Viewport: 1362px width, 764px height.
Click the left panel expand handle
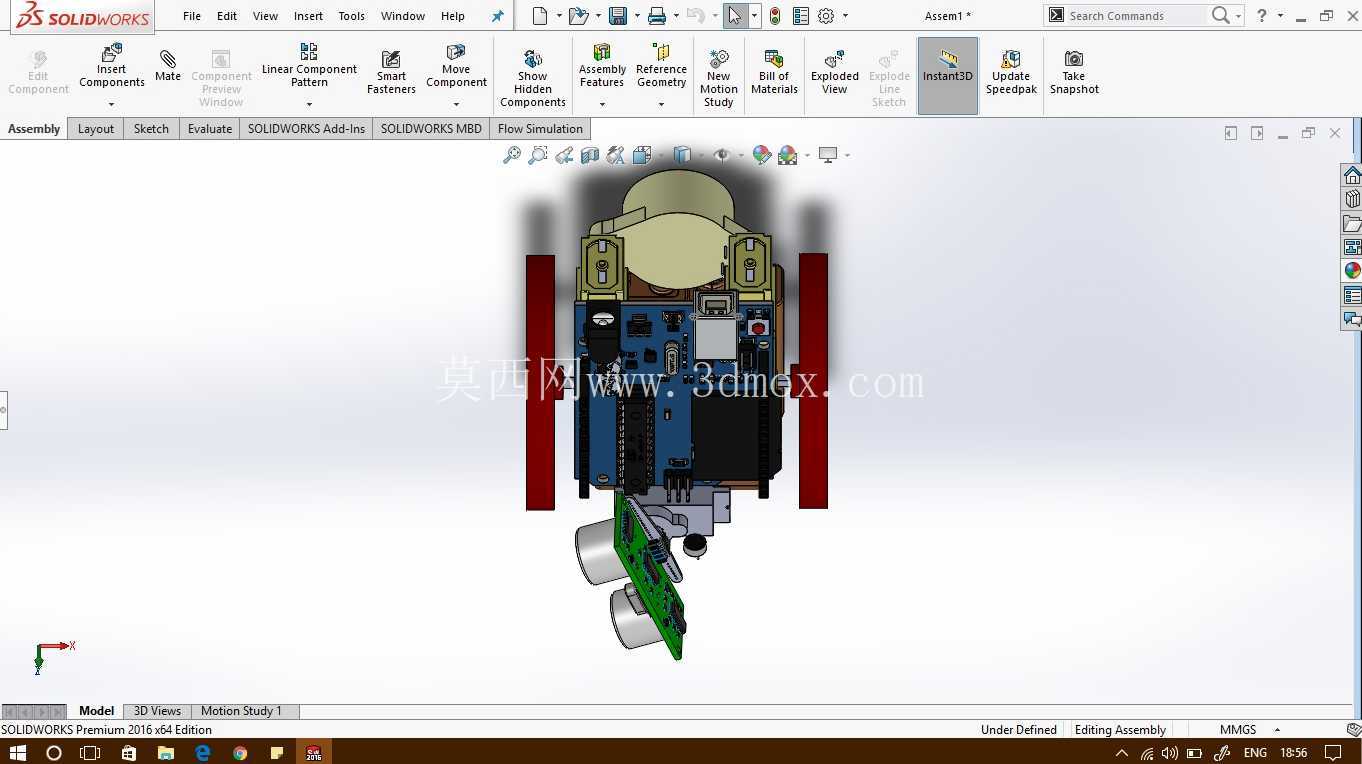pos(3,410)
